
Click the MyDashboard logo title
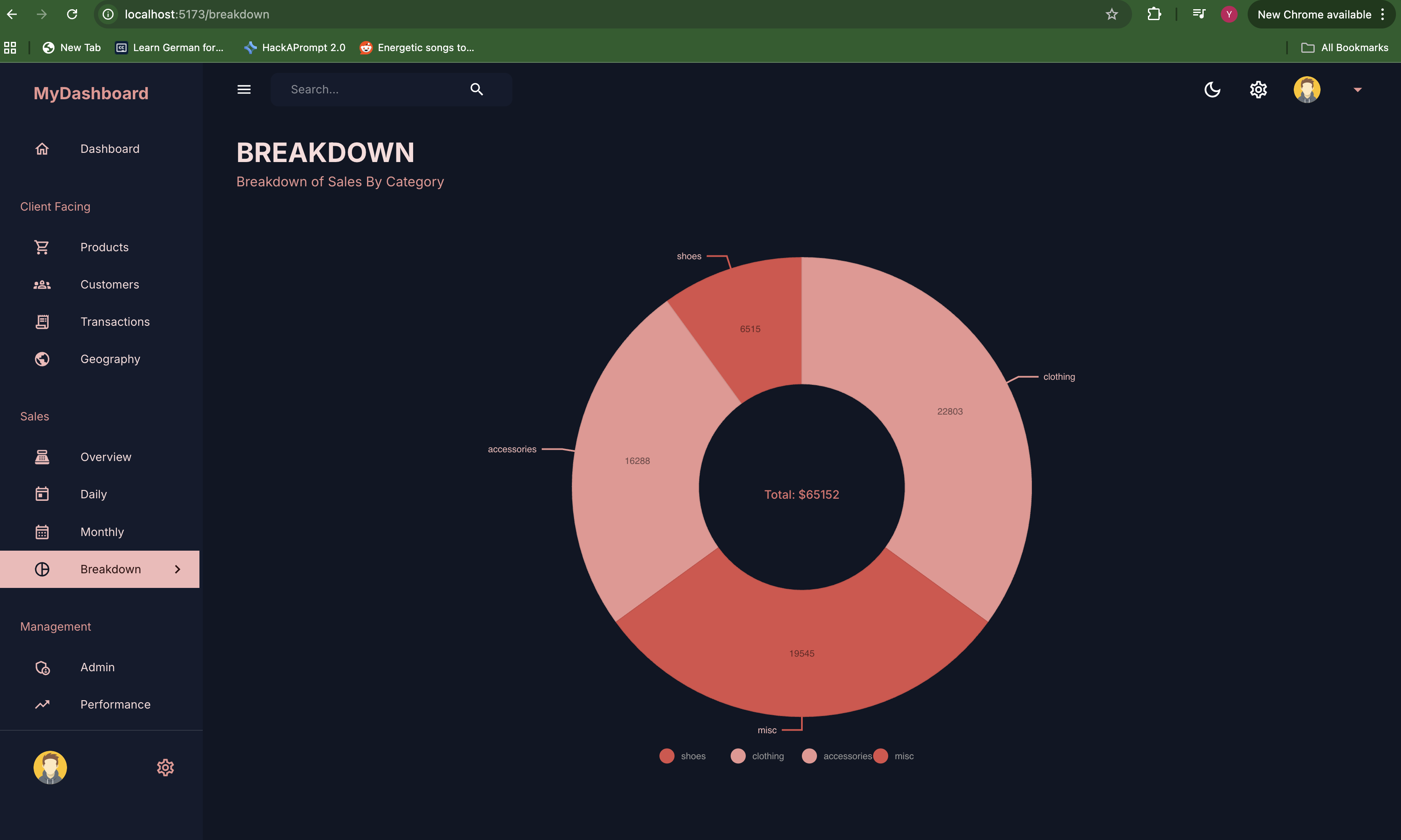(90, 93)
